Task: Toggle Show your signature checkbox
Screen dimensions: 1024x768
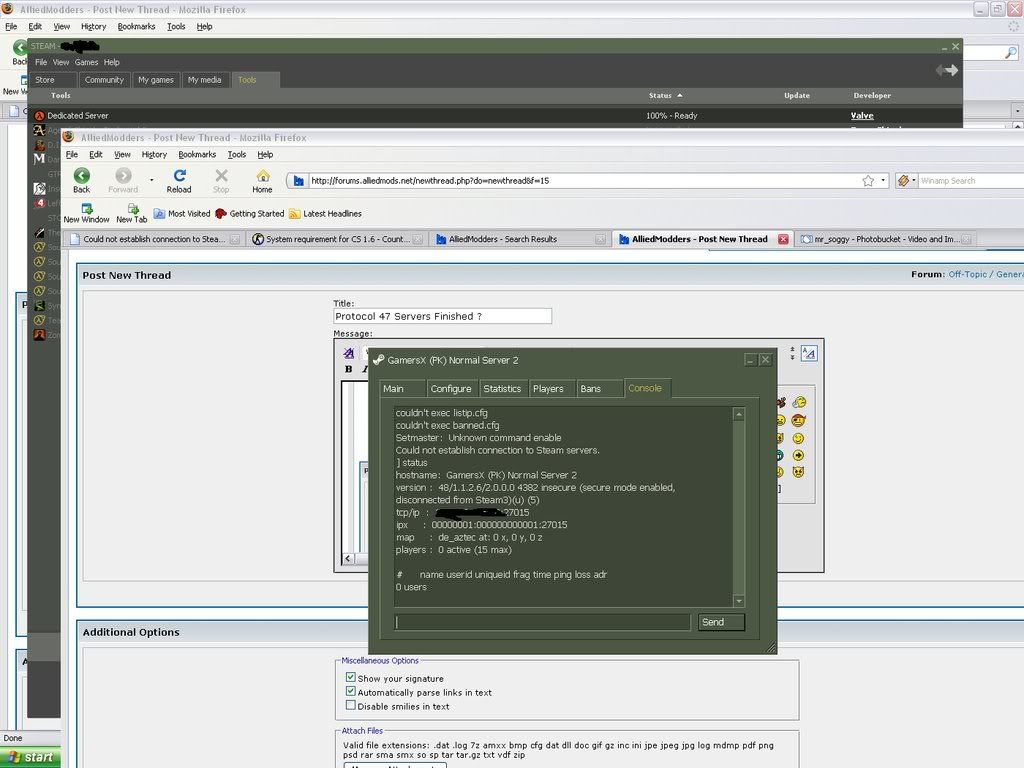Action: pos(351,677)
